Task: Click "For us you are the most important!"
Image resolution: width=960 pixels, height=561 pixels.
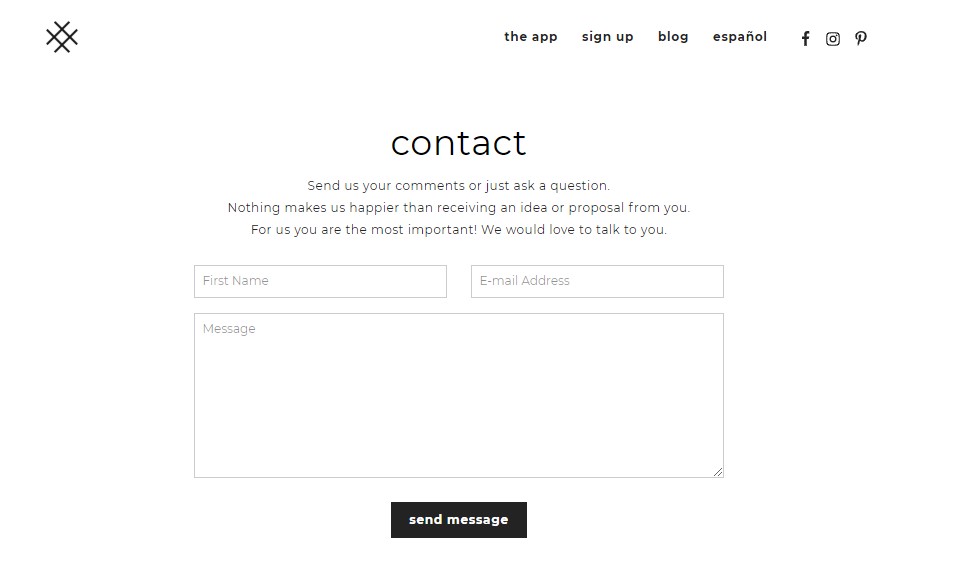Action: click(364, 230)
